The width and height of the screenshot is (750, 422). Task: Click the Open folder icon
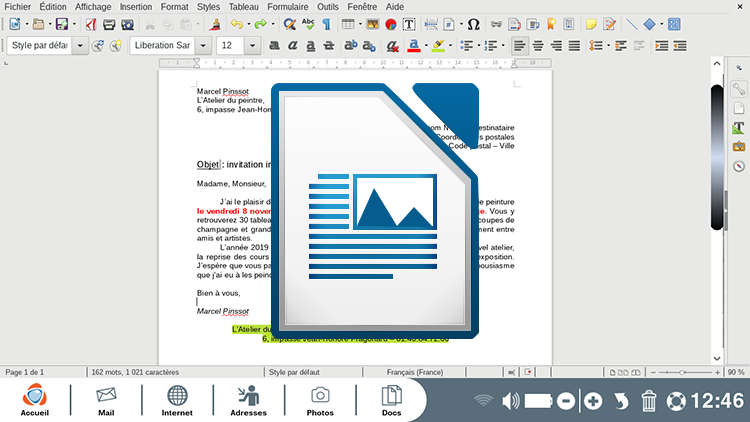tap(38, 24)
